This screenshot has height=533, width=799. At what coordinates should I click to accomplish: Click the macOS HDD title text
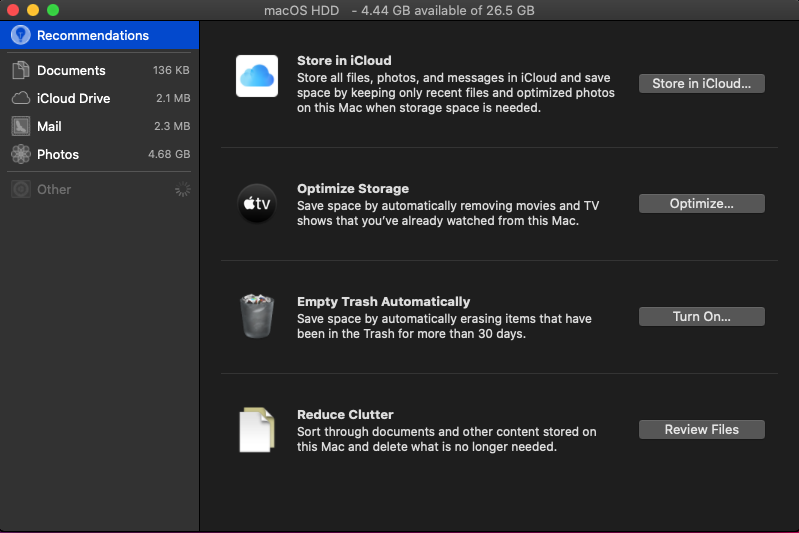302,10
